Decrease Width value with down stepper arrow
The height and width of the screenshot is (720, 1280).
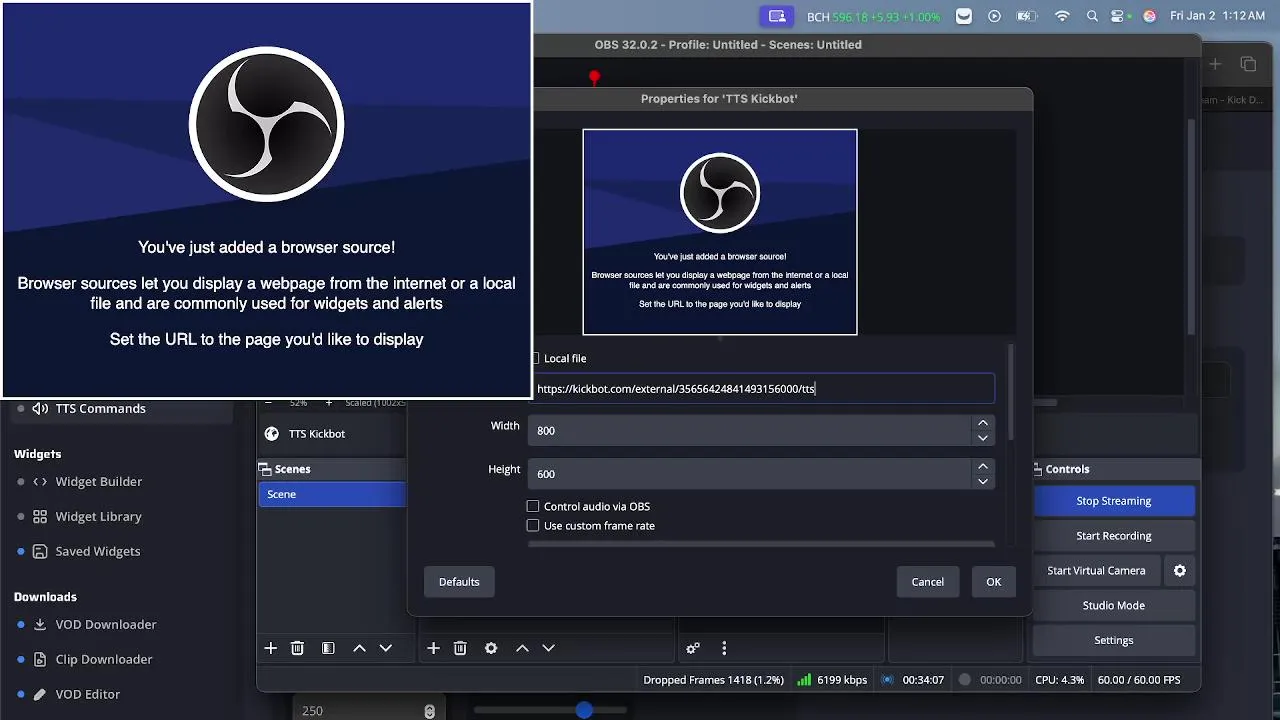(x=983, y=437)
